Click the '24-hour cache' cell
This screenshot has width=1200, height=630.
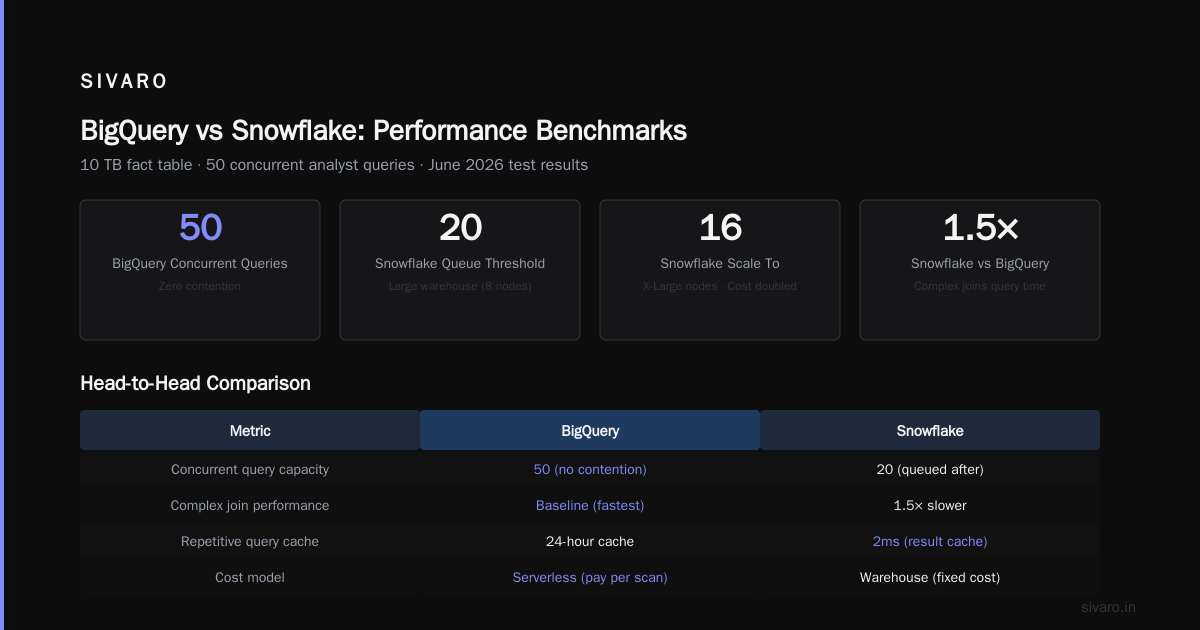(590, 541)
